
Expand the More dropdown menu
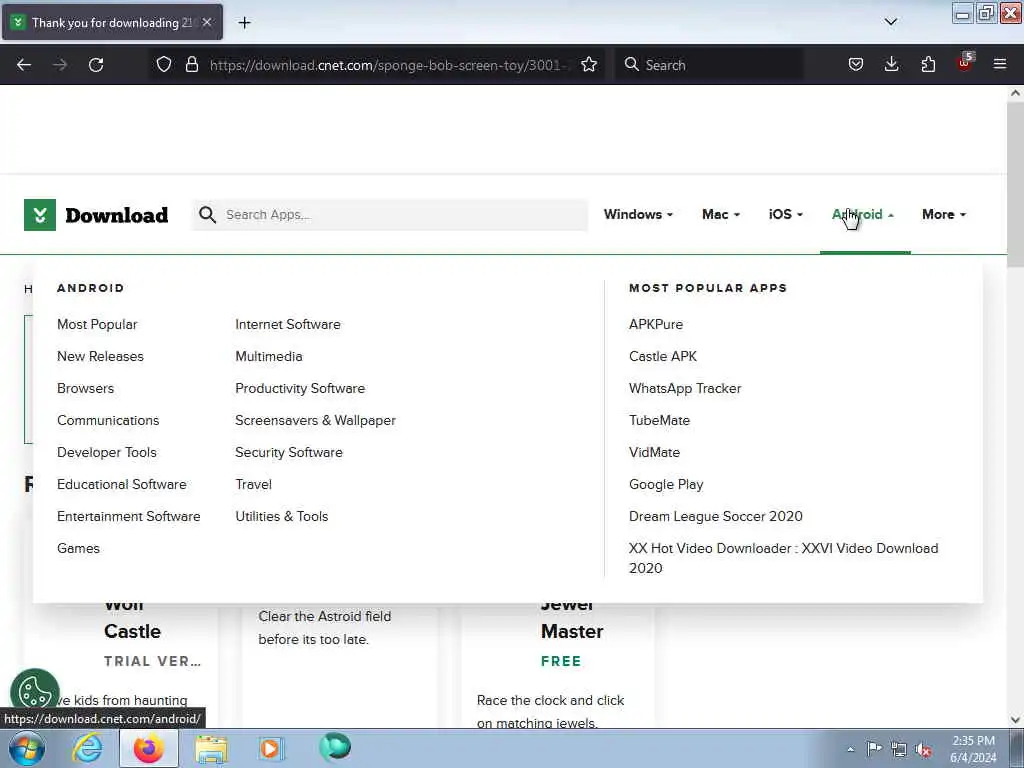[x=944, y=215]
